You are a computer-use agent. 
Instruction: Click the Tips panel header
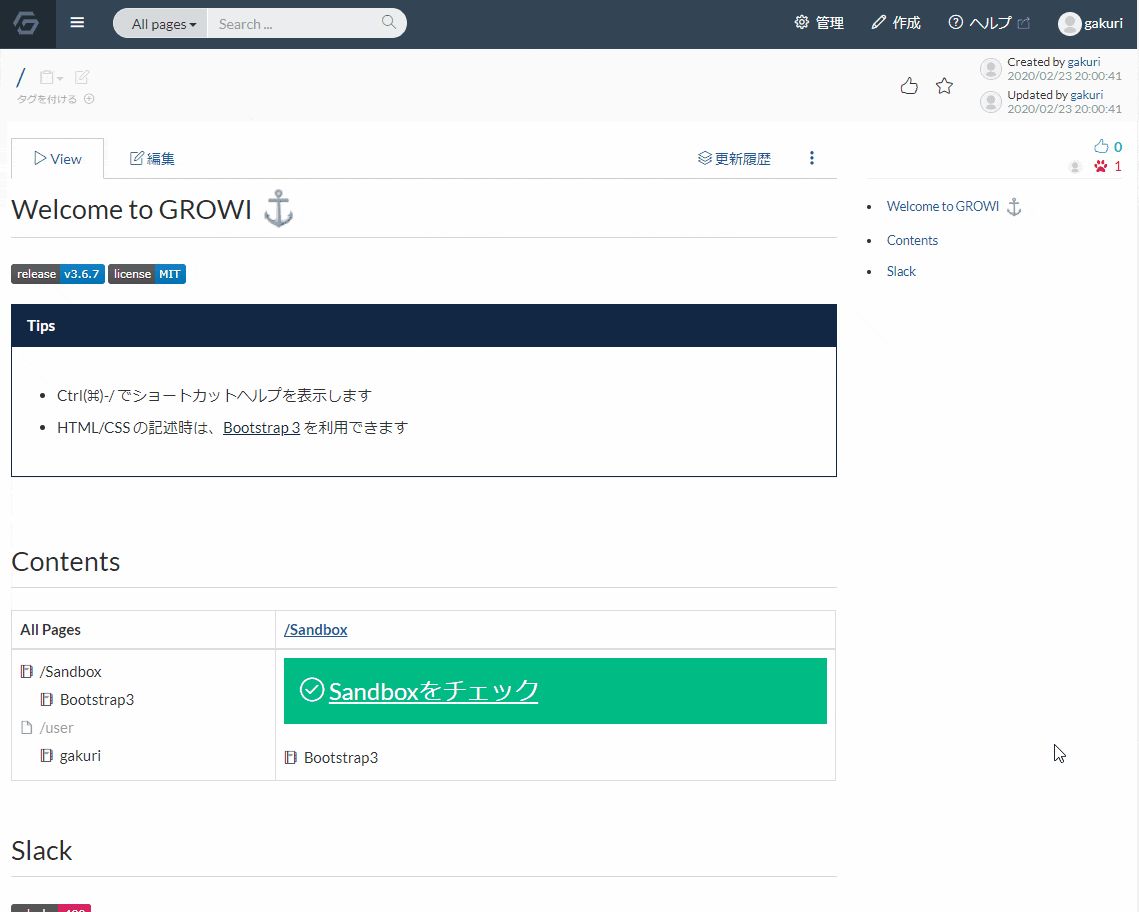[423, 325]
